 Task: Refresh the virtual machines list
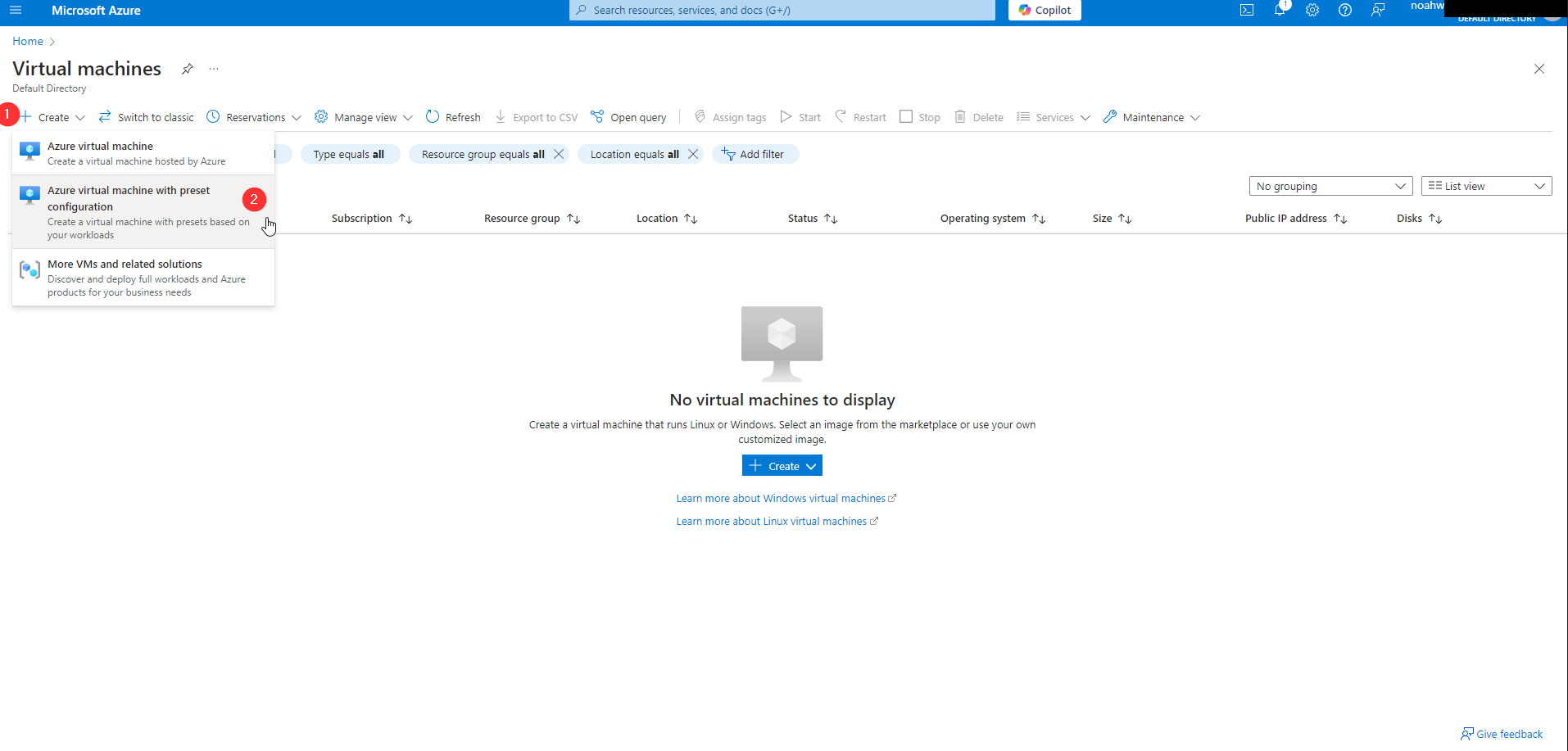click(x=453, y=117)
